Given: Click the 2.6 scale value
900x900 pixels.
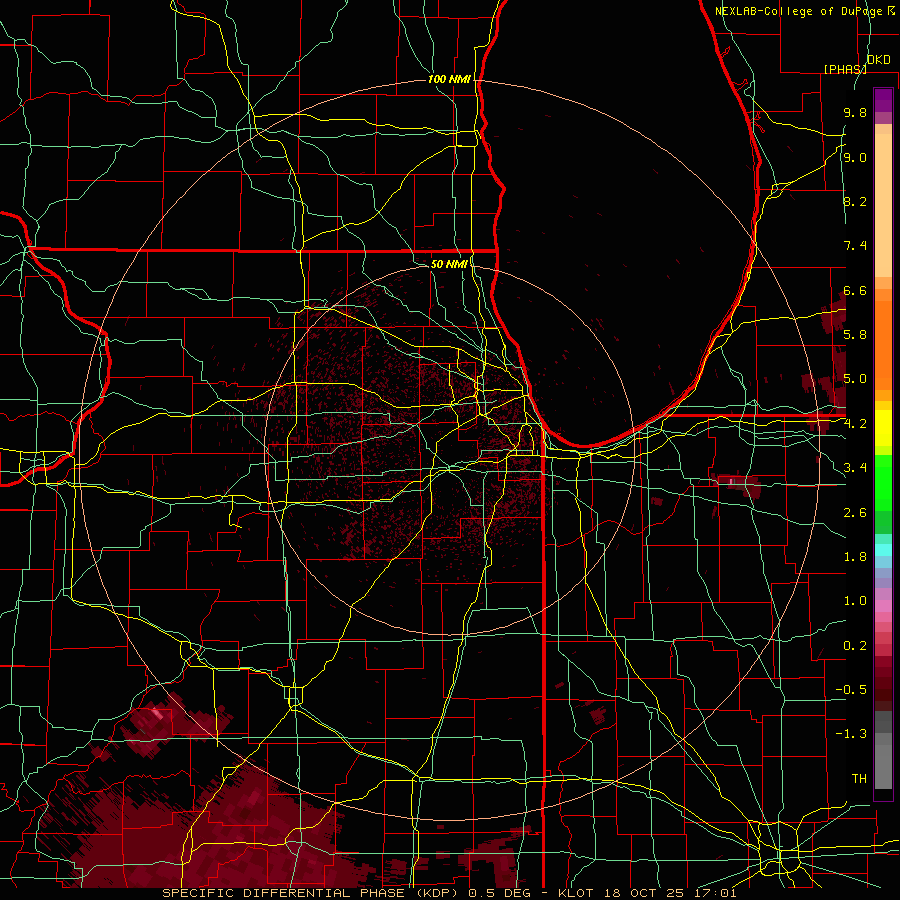Looking at the screenshot, I should [x=855, y=513].
